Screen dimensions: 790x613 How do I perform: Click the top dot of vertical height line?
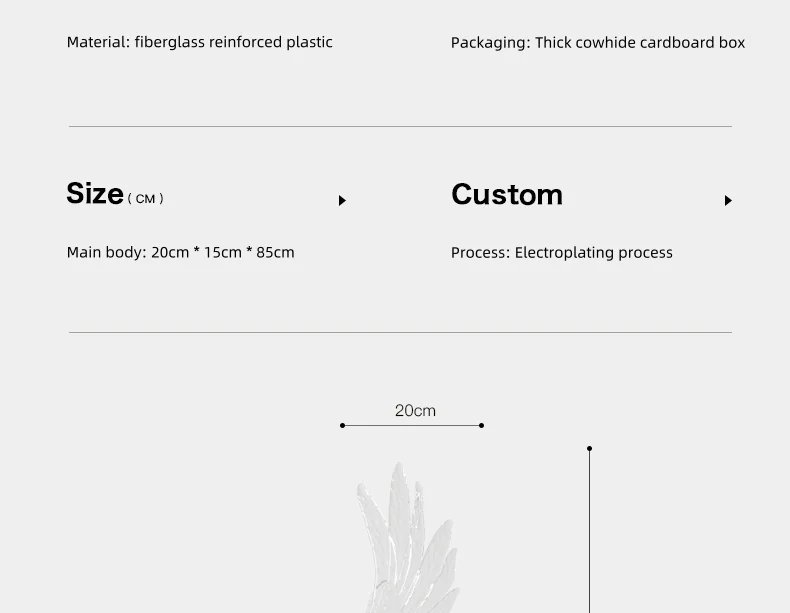589,448
